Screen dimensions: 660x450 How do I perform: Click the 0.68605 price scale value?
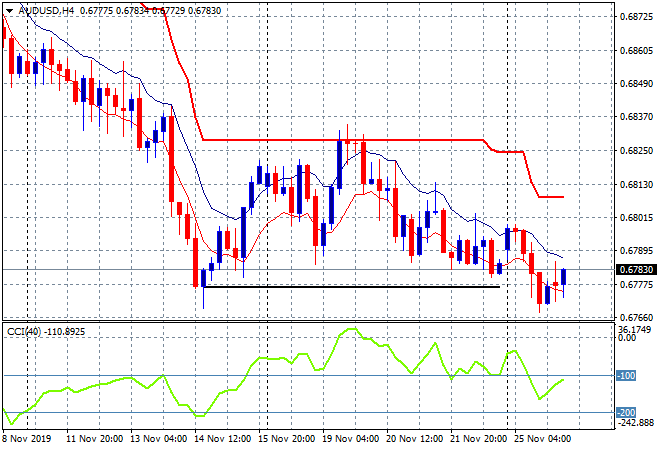[636, 51]
